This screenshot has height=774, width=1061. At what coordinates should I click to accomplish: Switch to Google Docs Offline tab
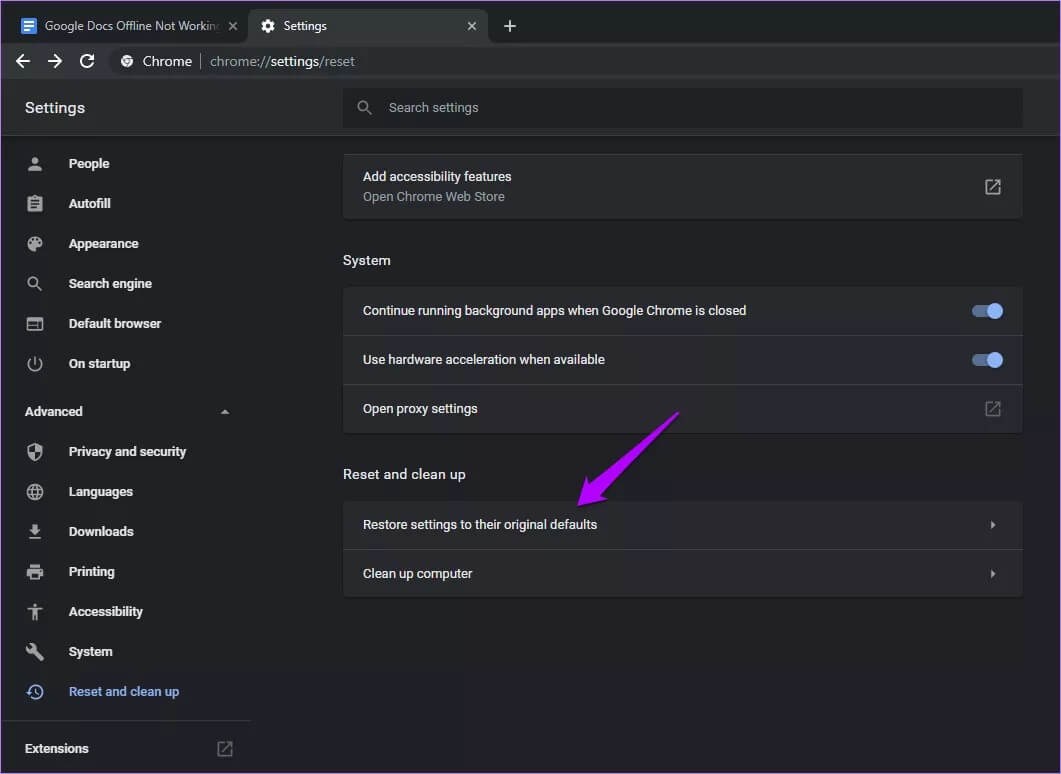coord(128,26)
